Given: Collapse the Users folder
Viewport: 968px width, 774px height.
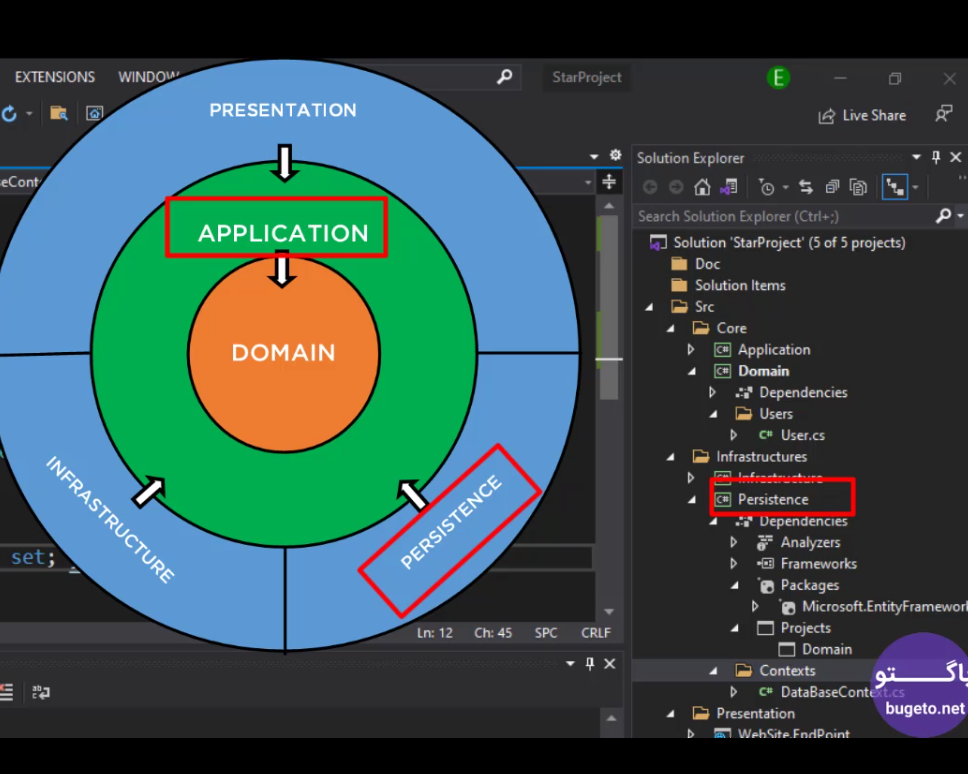Looking at the screenshot, I should pyautogui.click(x=713, y=414).
